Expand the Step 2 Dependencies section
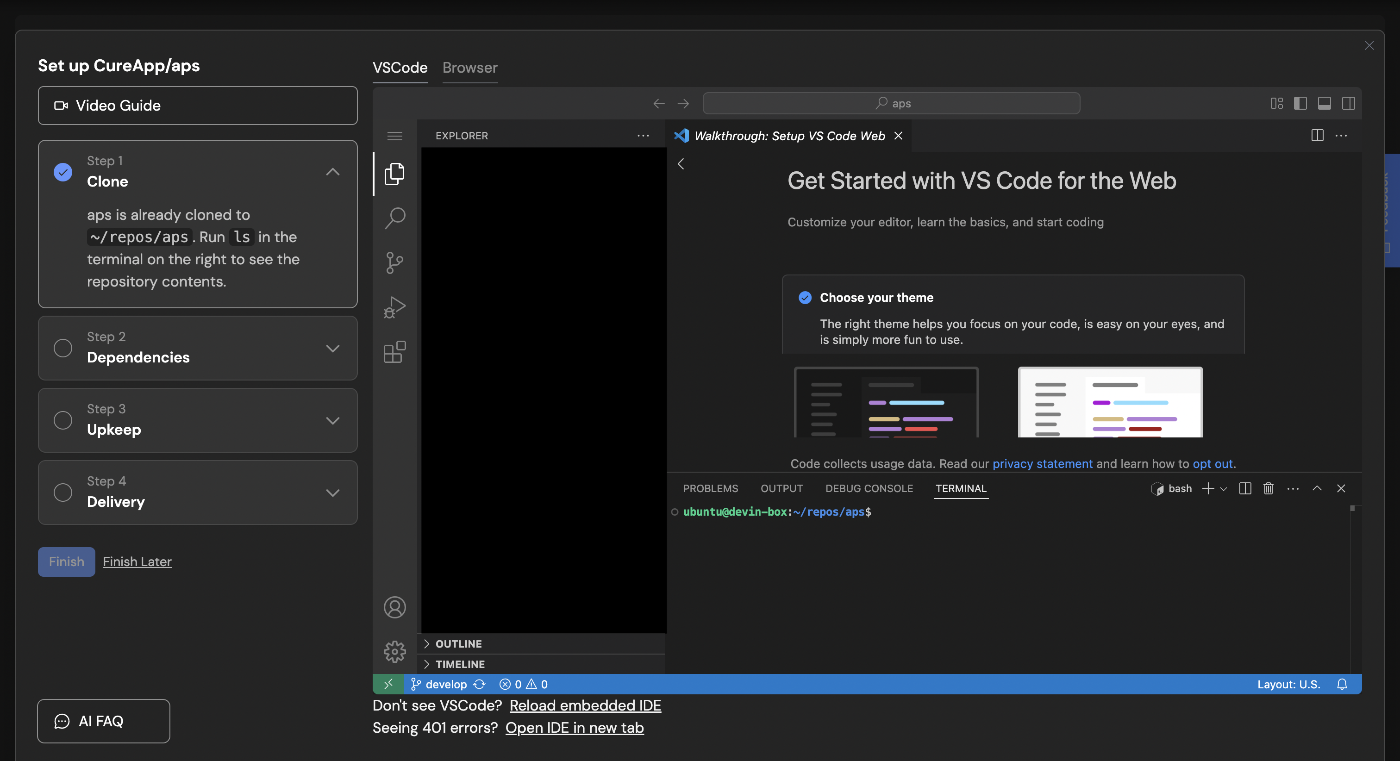 pyautogui.click(x=333, y=348)
